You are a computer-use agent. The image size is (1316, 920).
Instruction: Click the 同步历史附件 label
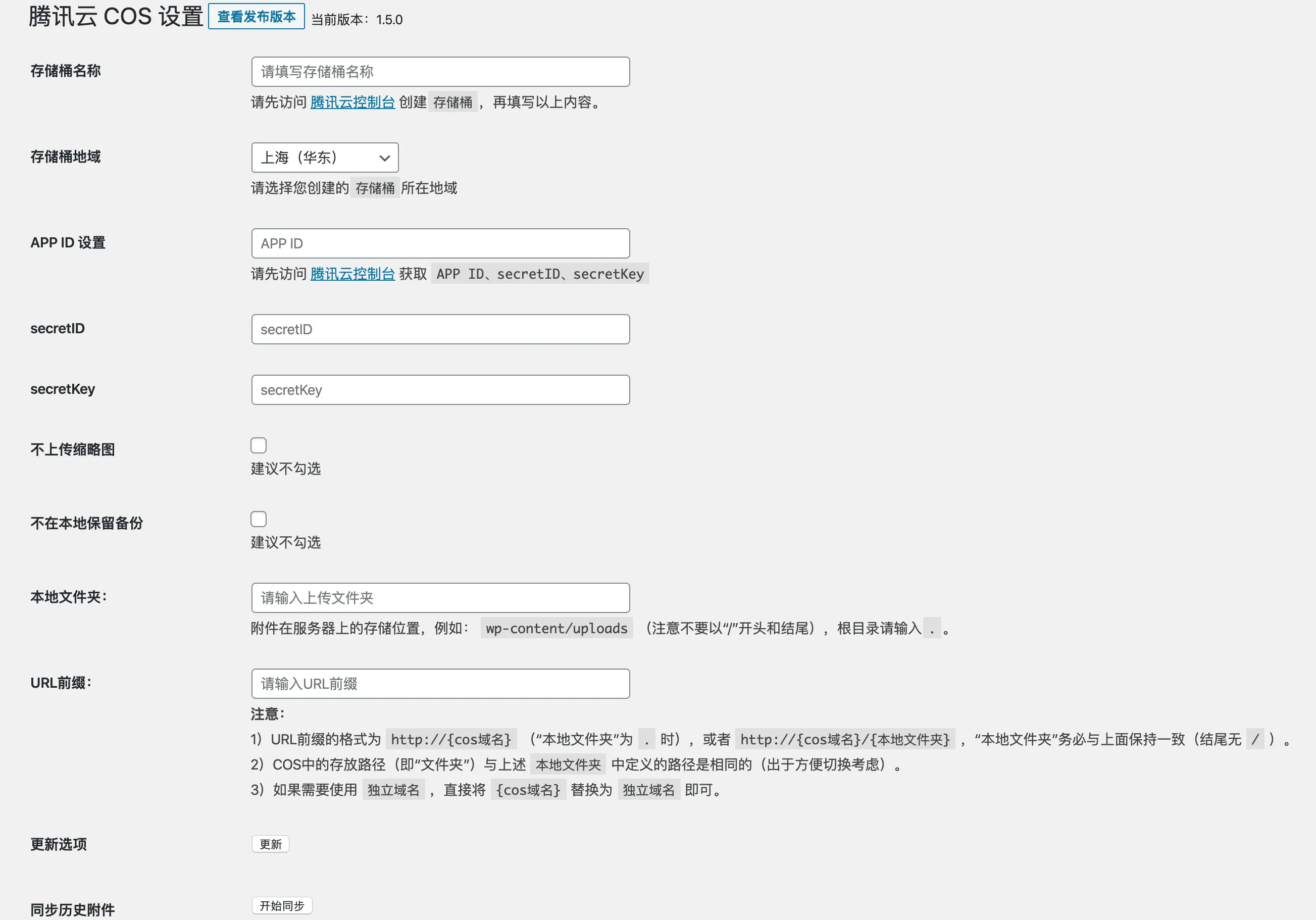pyautogui.click(x=72, y=910)
